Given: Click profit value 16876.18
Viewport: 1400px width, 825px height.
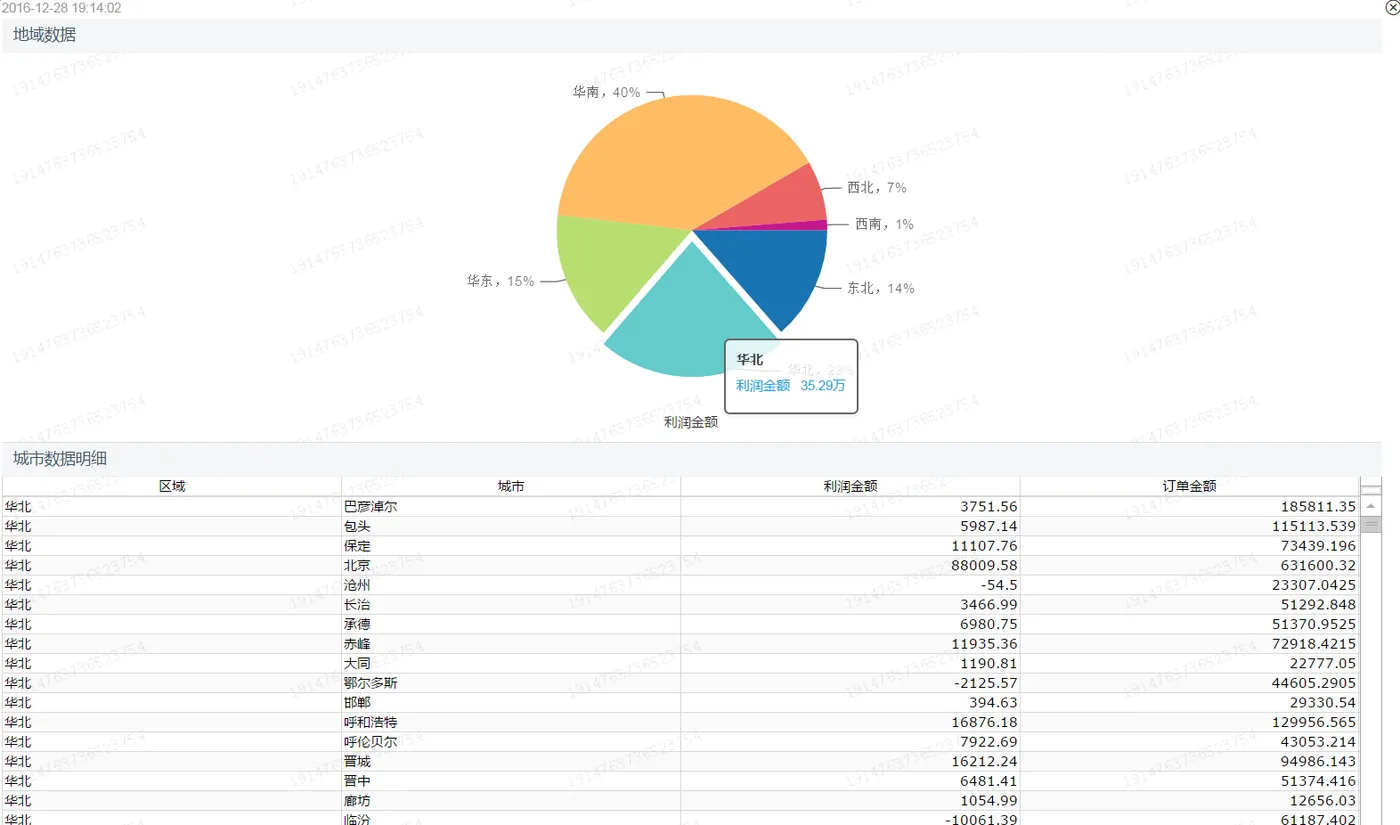Looking at the screenshot, I should 984,722.
